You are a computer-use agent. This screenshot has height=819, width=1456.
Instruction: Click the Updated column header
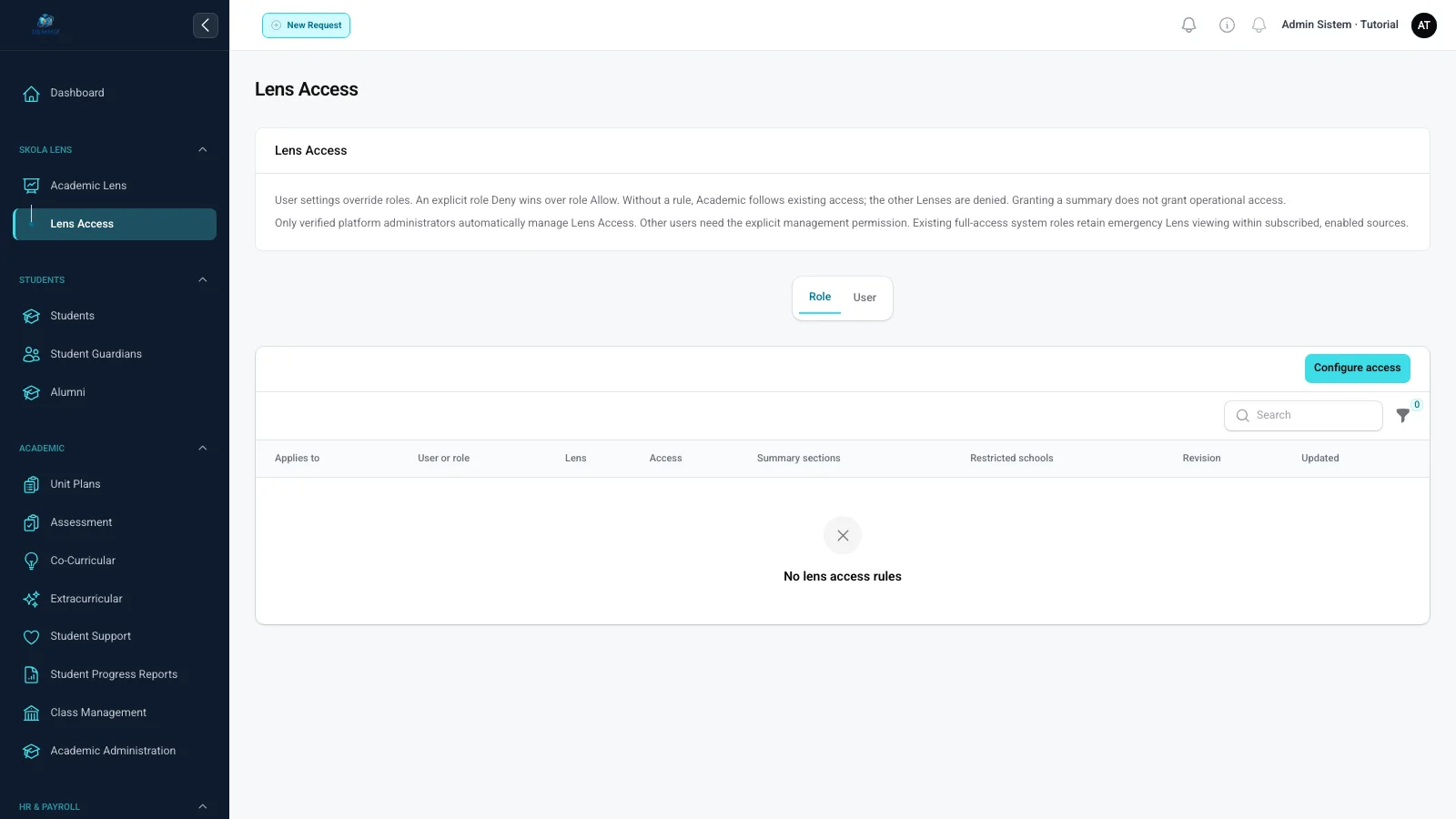1319,459
